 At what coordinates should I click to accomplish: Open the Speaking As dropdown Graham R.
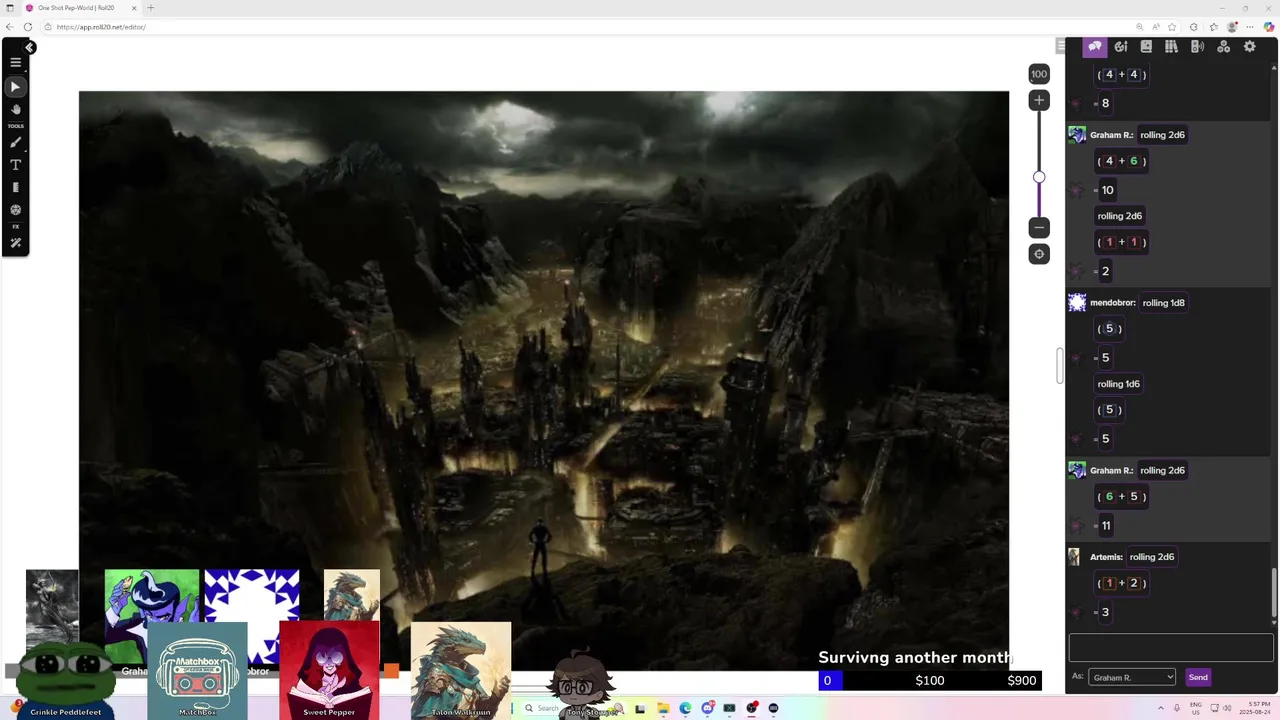[x=1131, y=677]
